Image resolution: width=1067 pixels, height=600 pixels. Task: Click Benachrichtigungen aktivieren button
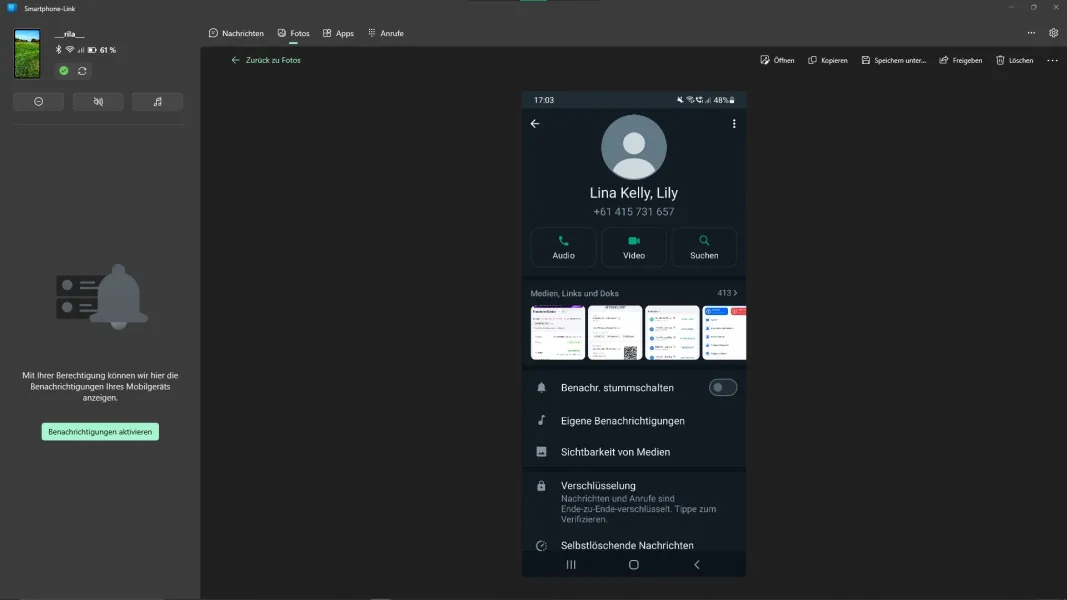coord(100,432)
